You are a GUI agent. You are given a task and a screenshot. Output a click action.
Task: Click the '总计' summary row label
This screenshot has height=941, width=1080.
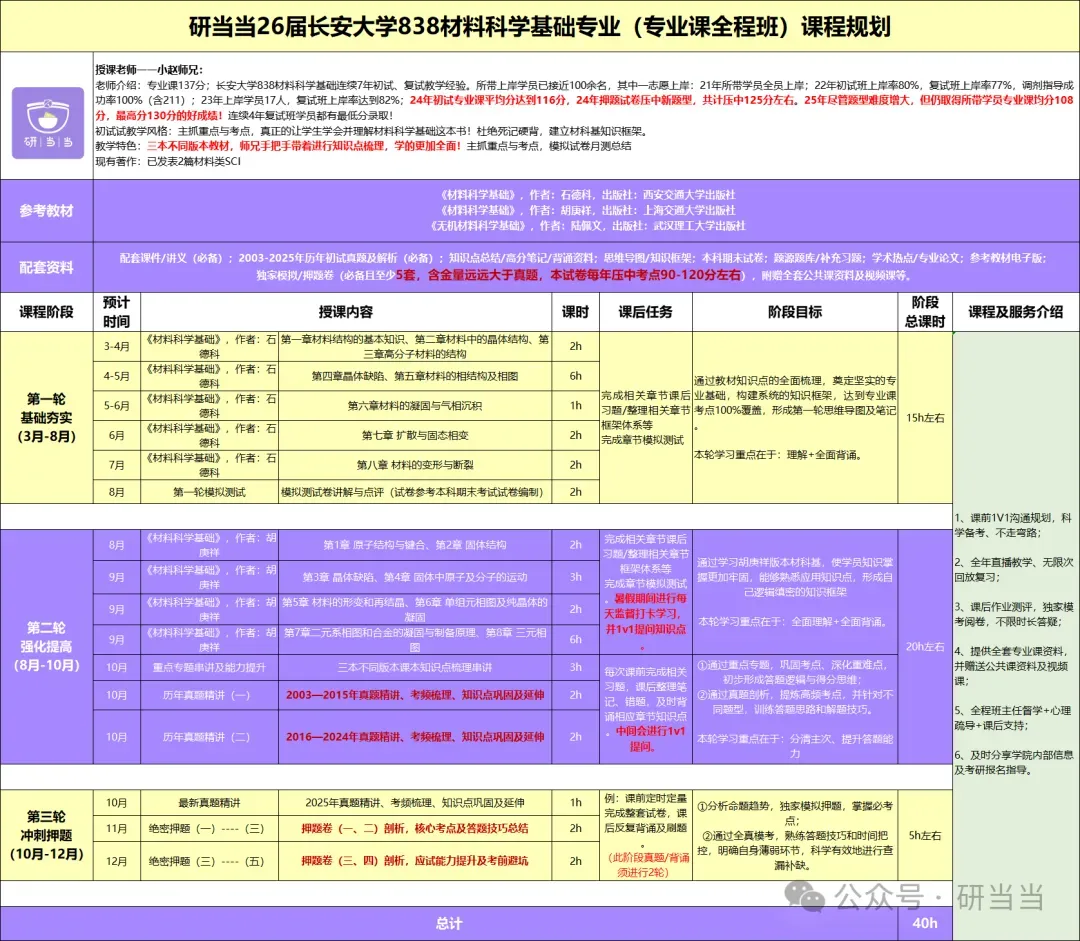tap(449, 924)
